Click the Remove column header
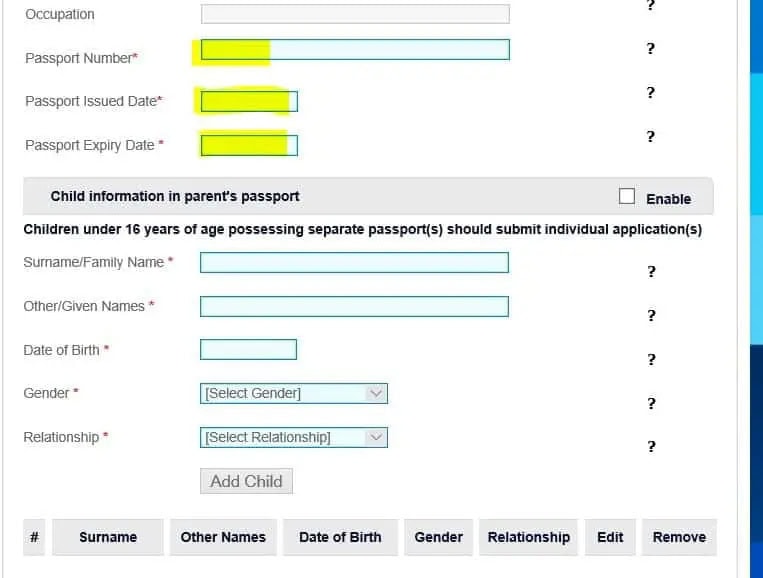Screen dimensions: 763x578 click(679, 537)
